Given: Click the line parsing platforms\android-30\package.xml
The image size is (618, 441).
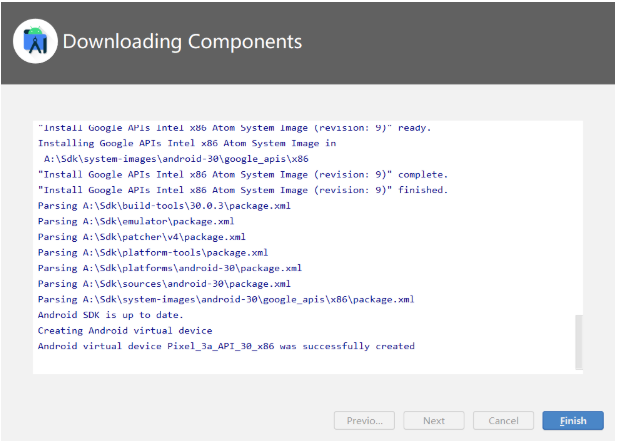Looking at the screenshot, I should click(169, 268).
